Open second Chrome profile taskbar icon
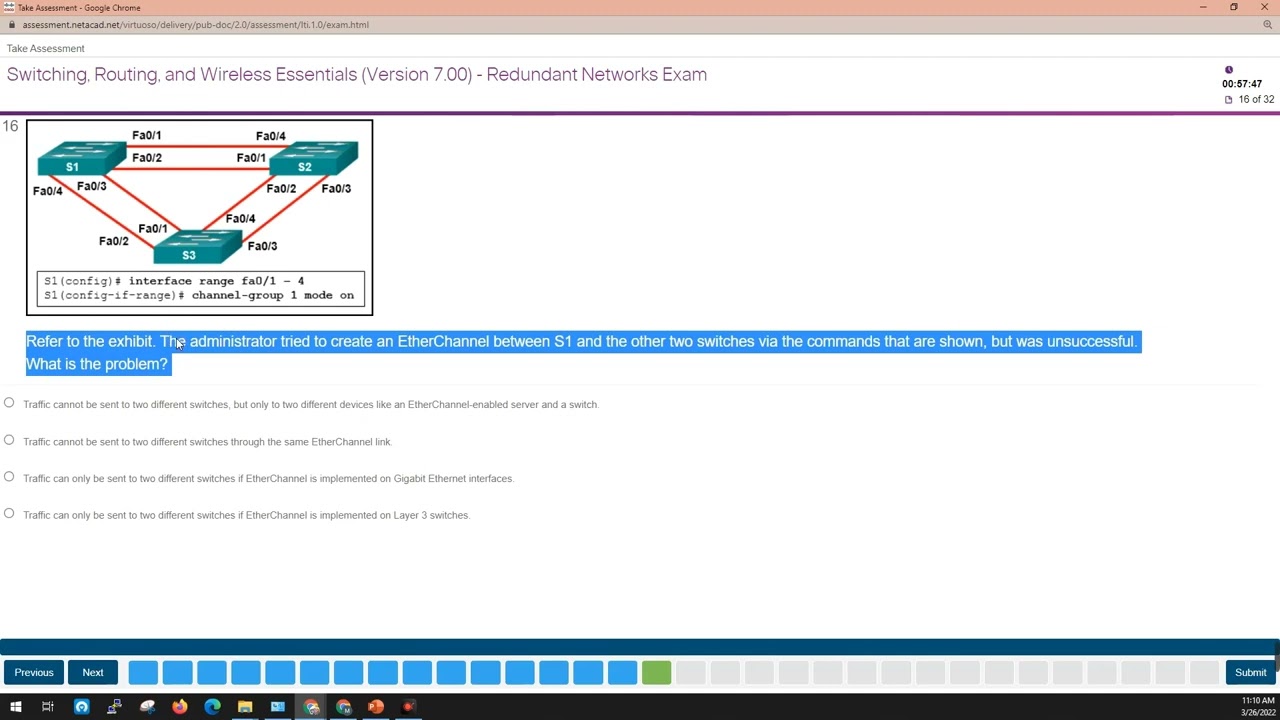The height and width of the screenshot is (720, 1280). [344, 707]
